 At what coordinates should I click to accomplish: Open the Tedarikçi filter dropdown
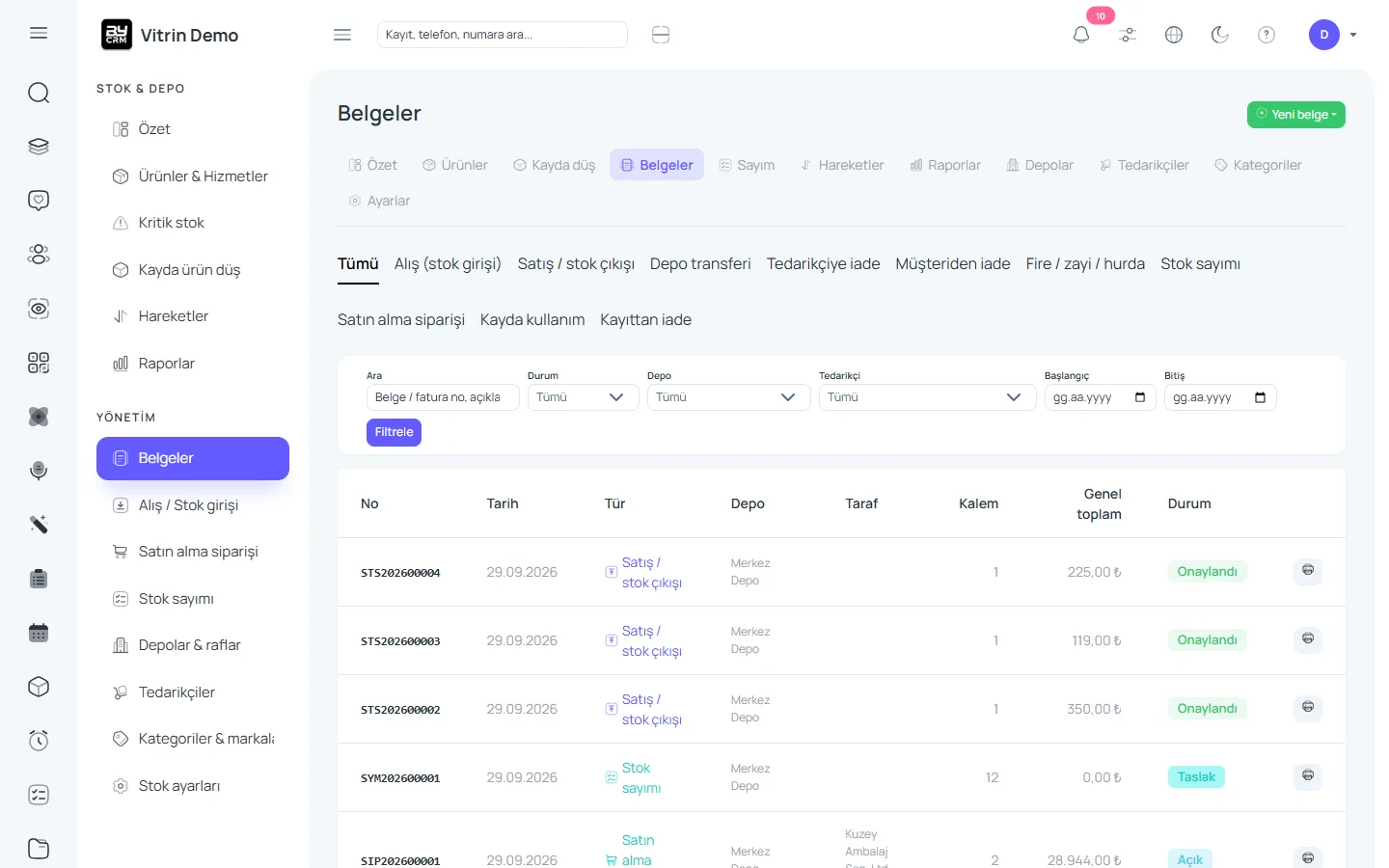click(x=927, y=397)
